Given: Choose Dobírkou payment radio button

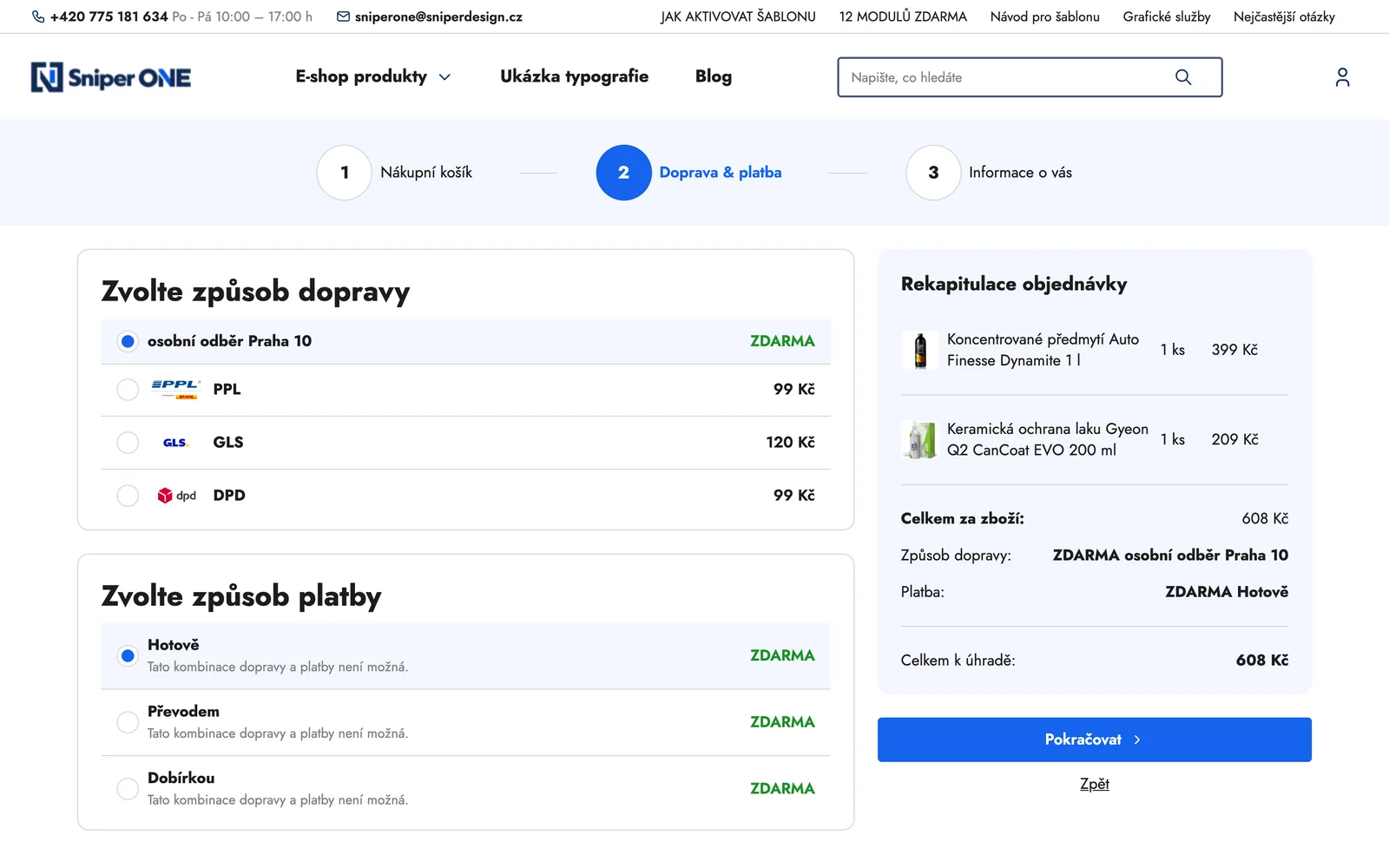Looking at the screenshot, I should (x=128, y=789).
